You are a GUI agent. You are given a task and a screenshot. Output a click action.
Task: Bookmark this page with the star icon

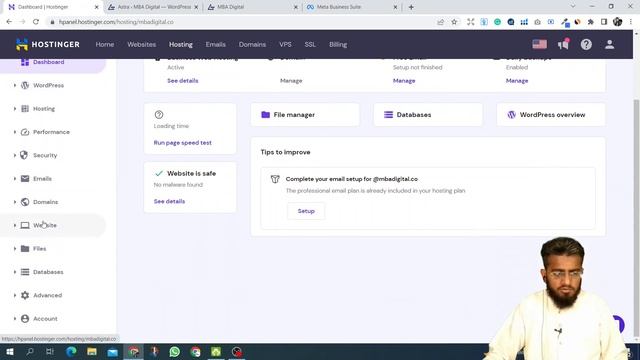click(454, 22)
